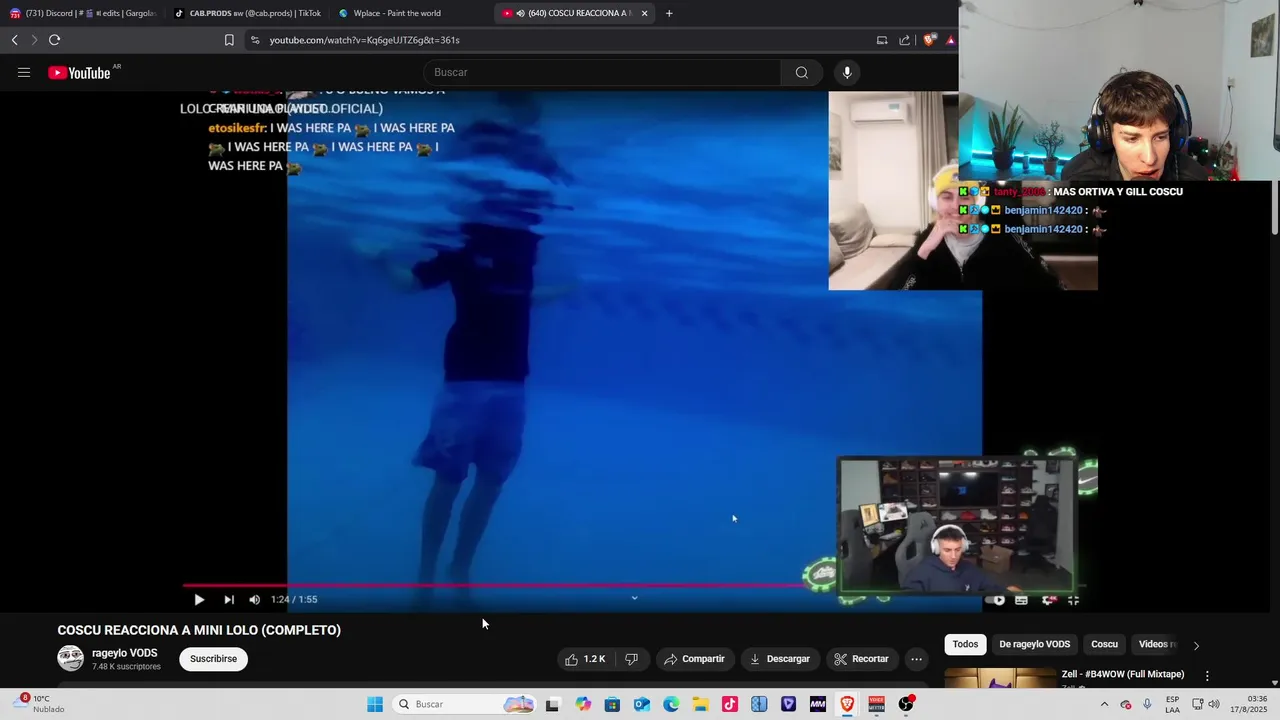Open TikTok app from taskbar
This screenshot has width=1280, height=720.
coord(730,704)
